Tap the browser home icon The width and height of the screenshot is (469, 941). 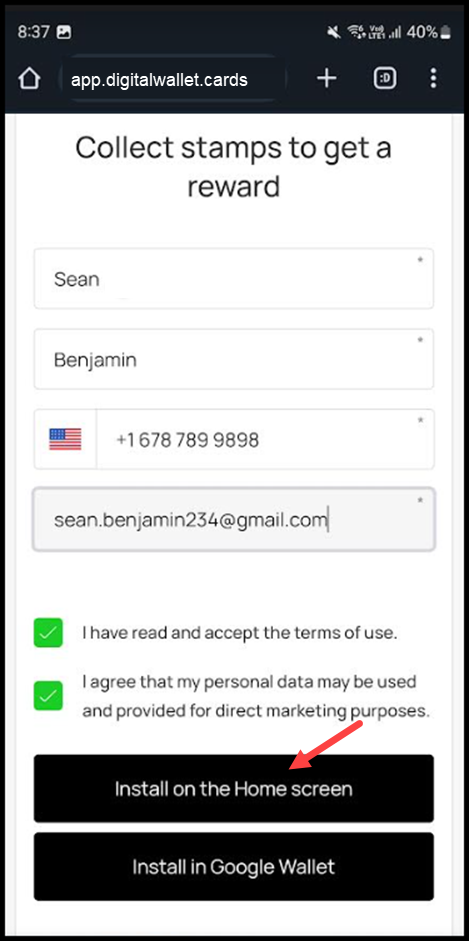(29, 79)
